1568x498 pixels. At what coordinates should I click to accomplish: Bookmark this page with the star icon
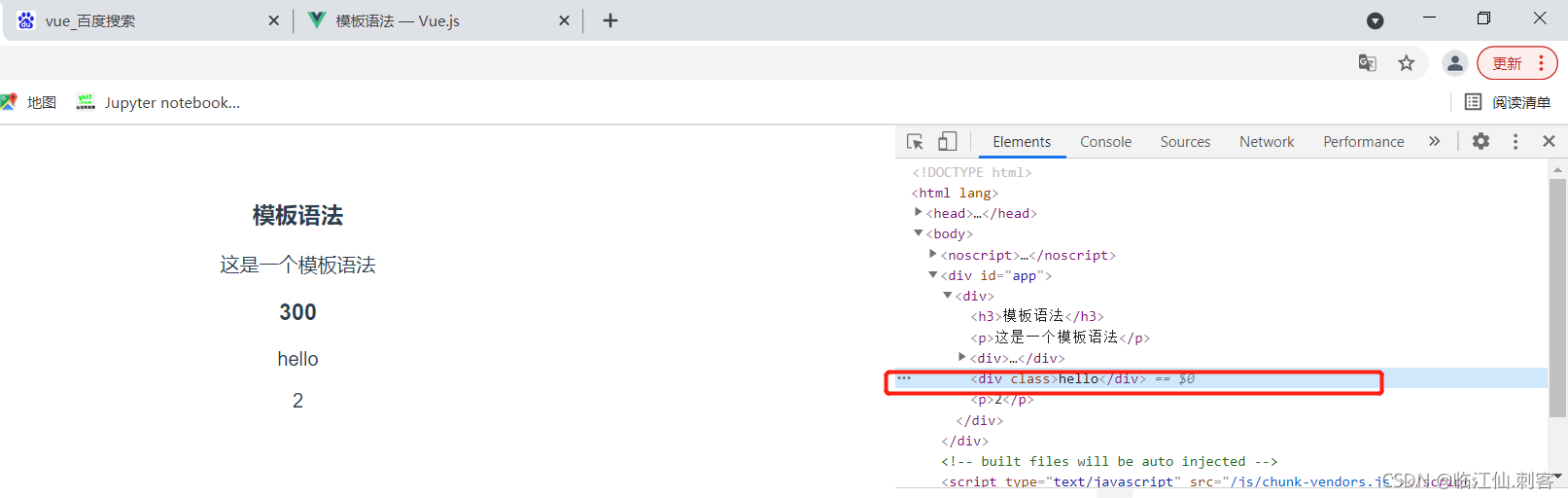(1406, 63)
